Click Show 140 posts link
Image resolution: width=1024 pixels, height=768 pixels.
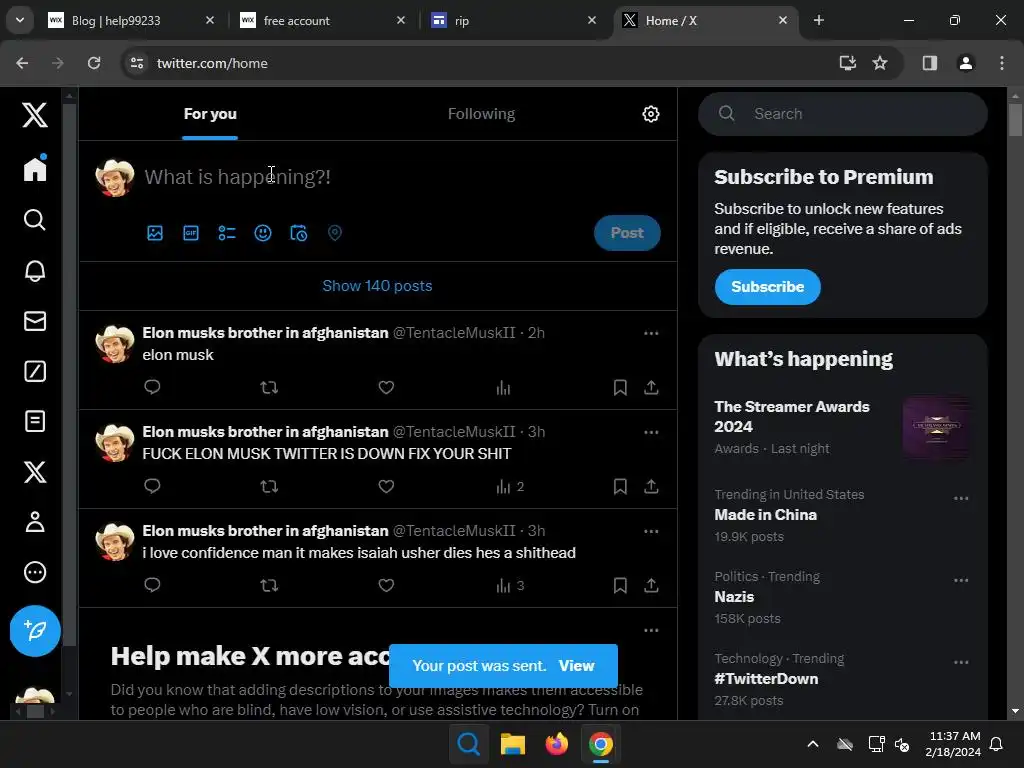[377, 286]
